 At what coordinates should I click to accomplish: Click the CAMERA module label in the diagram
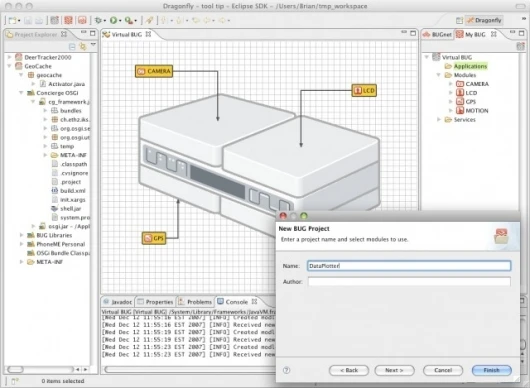[x=154, y=71]
